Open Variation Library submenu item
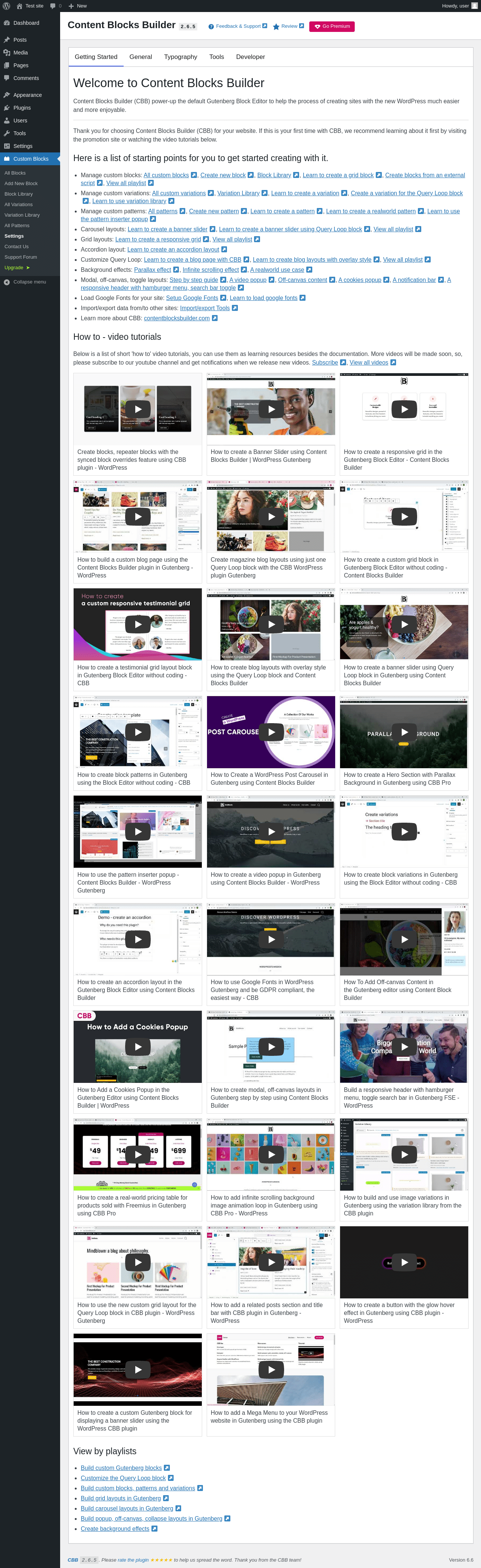481x1568 pixels. coord(22,215)
